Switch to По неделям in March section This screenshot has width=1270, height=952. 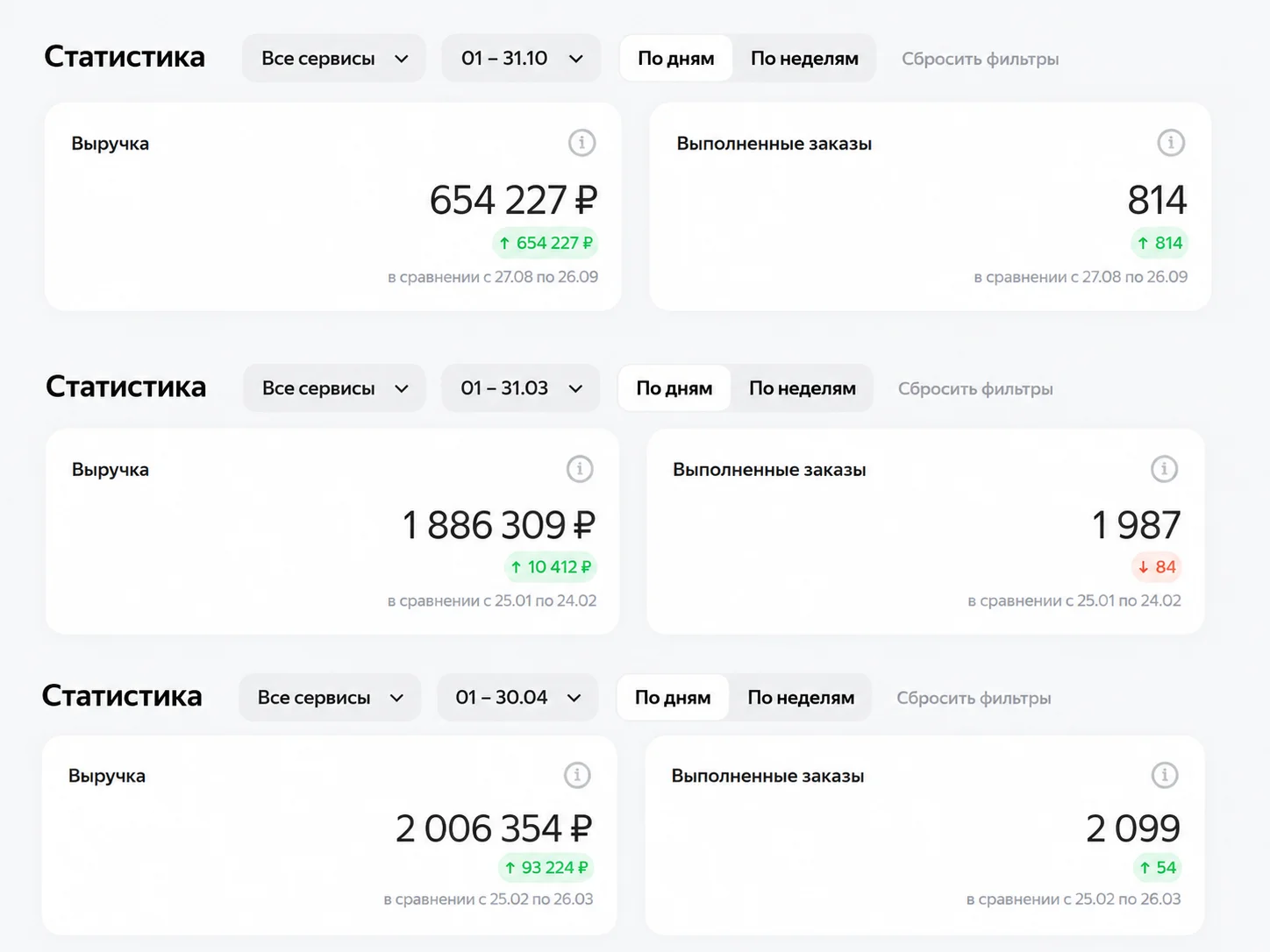[803, 388]
